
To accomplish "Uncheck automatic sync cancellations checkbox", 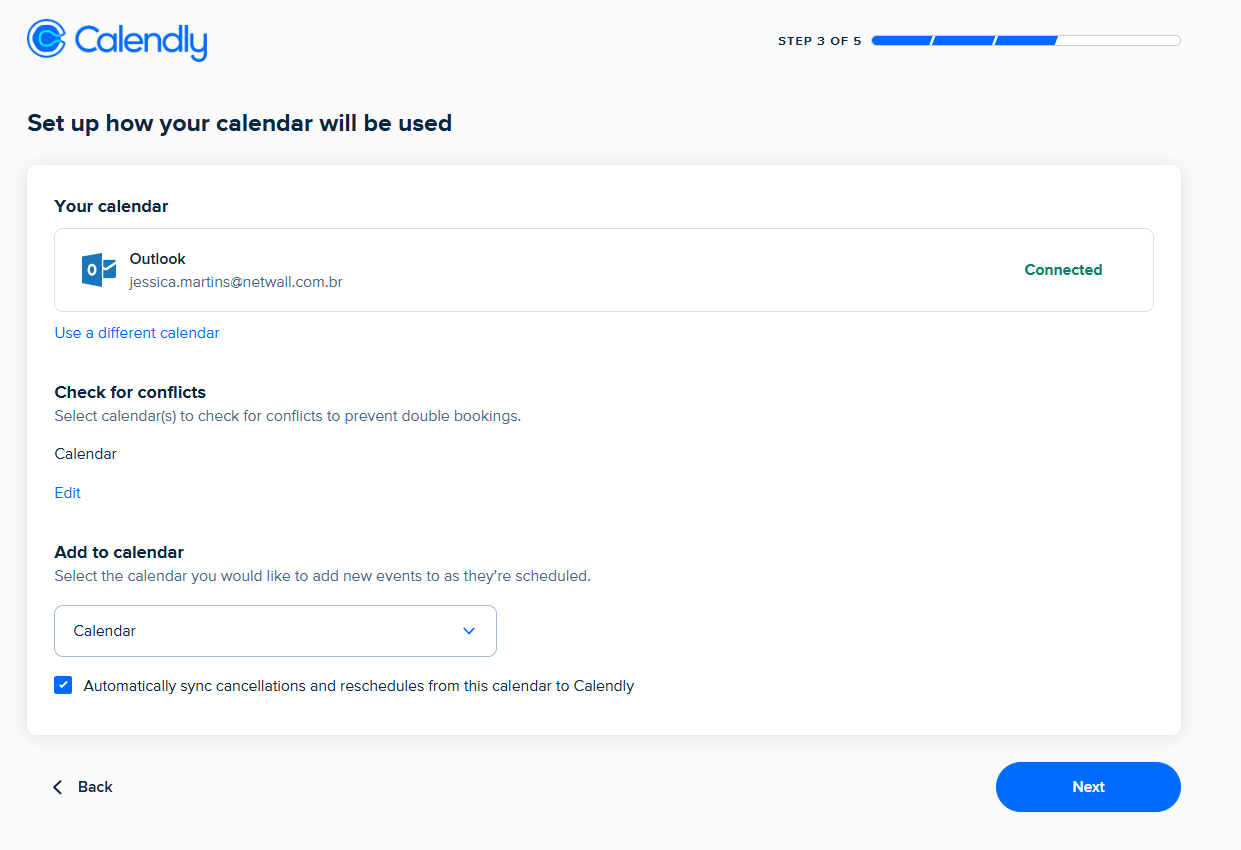I will tap(63, 685).
